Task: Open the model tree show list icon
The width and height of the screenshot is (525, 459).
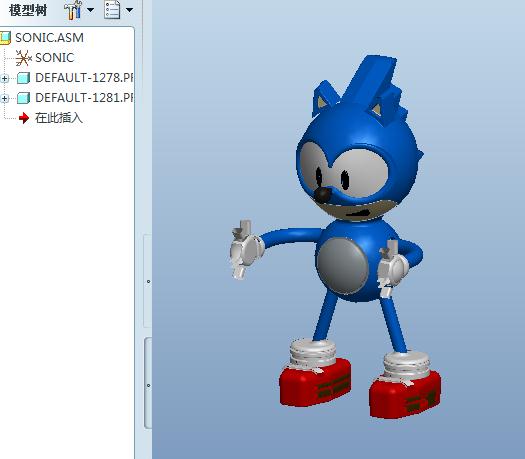Action: click(112, 10)
